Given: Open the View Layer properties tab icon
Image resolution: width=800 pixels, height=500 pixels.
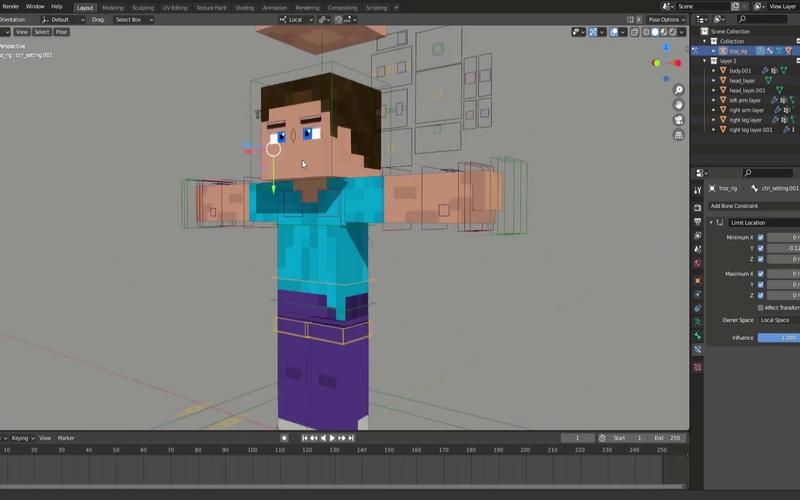Looking at the screenshot, I should [x=697, y=236].
